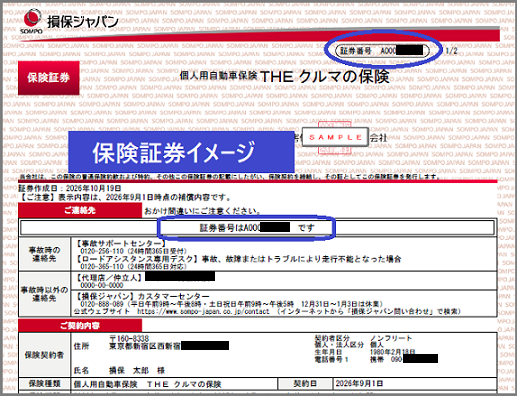Click the red 保険証券 badge

point(49,78)
